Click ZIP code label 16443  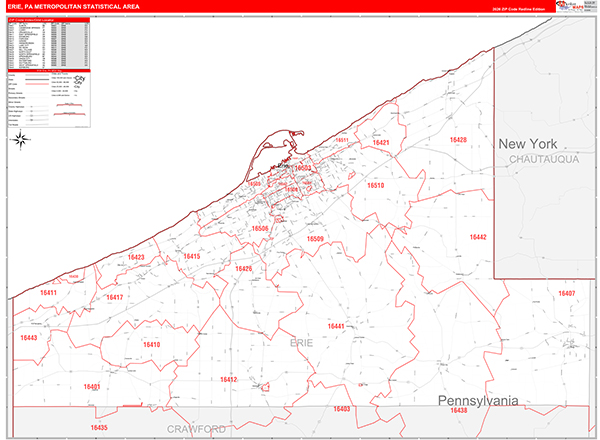(29, 338)
